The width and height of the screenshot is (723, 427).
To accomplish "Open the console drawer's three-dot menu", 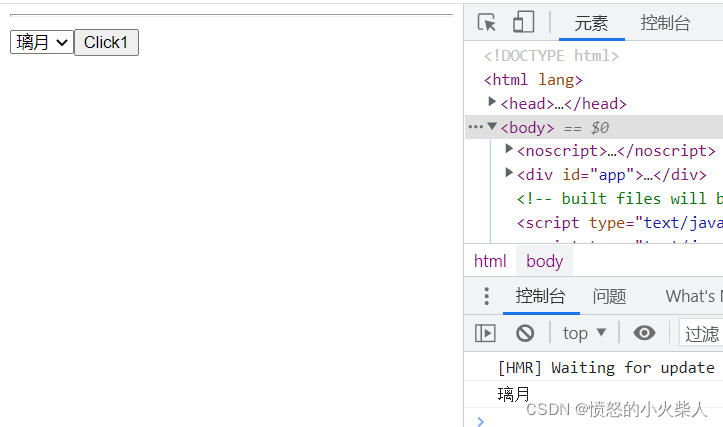I will [x=486, y=296].
